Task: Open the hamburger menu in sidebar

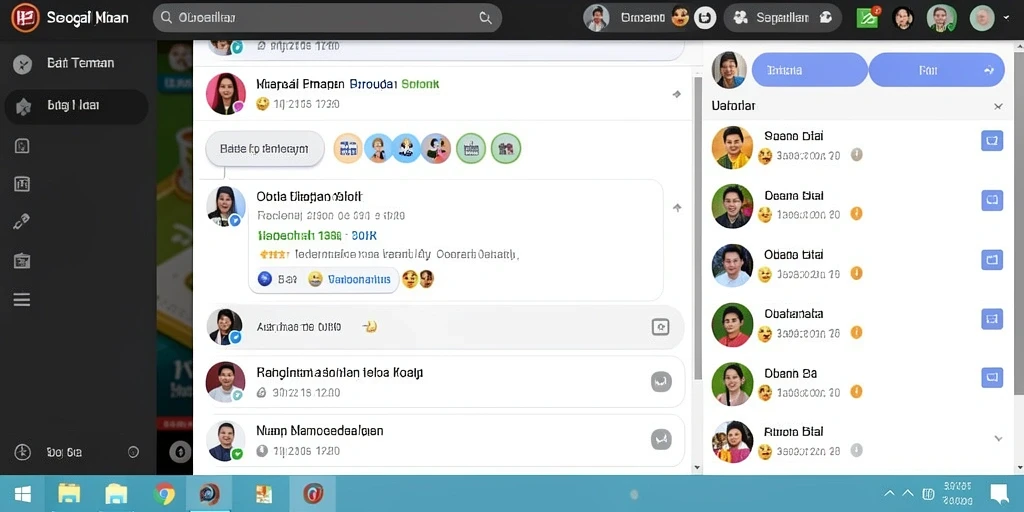Action: tap(22, 300)
